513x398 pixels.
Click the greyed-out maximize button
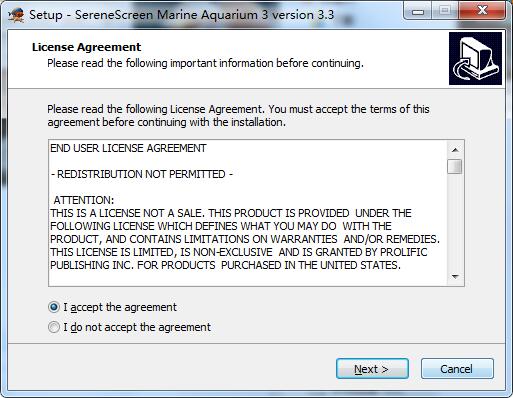[x=445, y=11]
